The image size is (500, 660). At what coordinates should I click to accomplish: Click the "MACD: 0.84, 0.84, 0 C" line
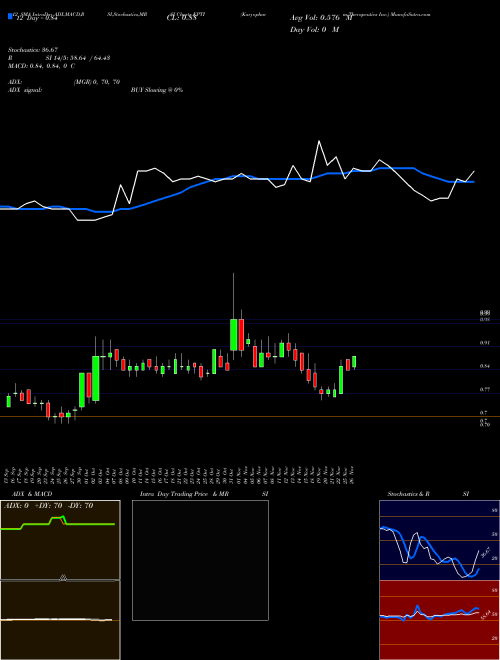41,66
